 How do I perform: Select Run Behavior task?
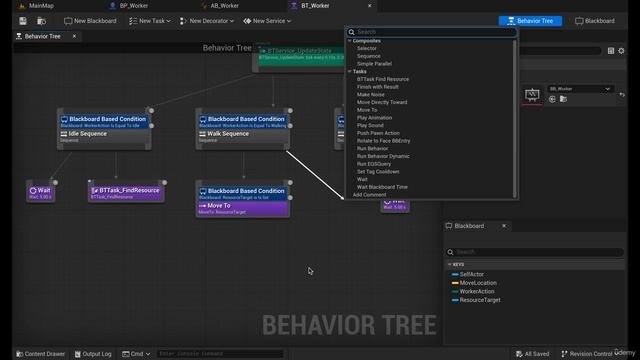click(x=372, y=149)
